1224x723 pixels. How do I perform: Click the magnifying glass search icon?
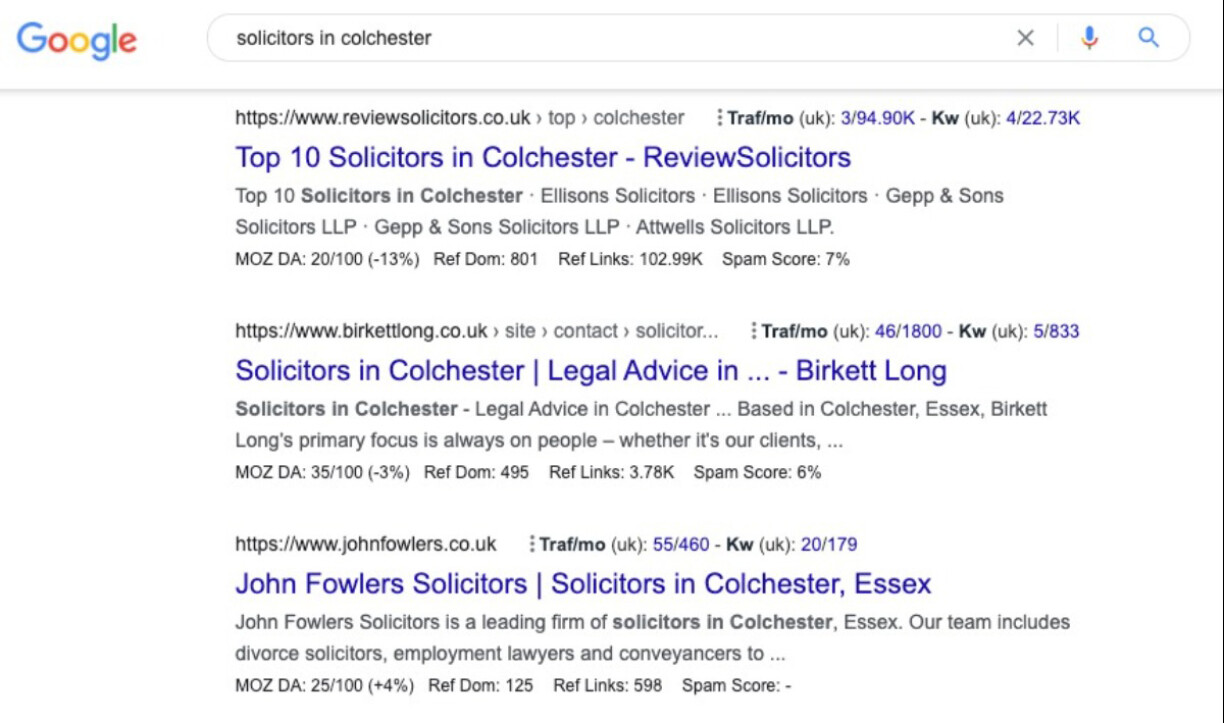point(1148,37)
